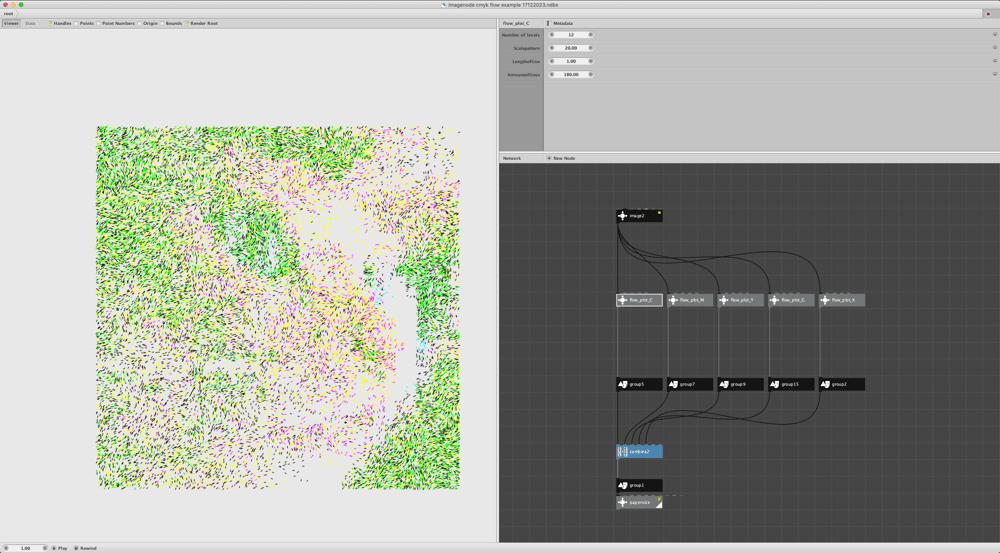Increase frame number with right arrow
1000x553 pixels.
coord(45,548)
